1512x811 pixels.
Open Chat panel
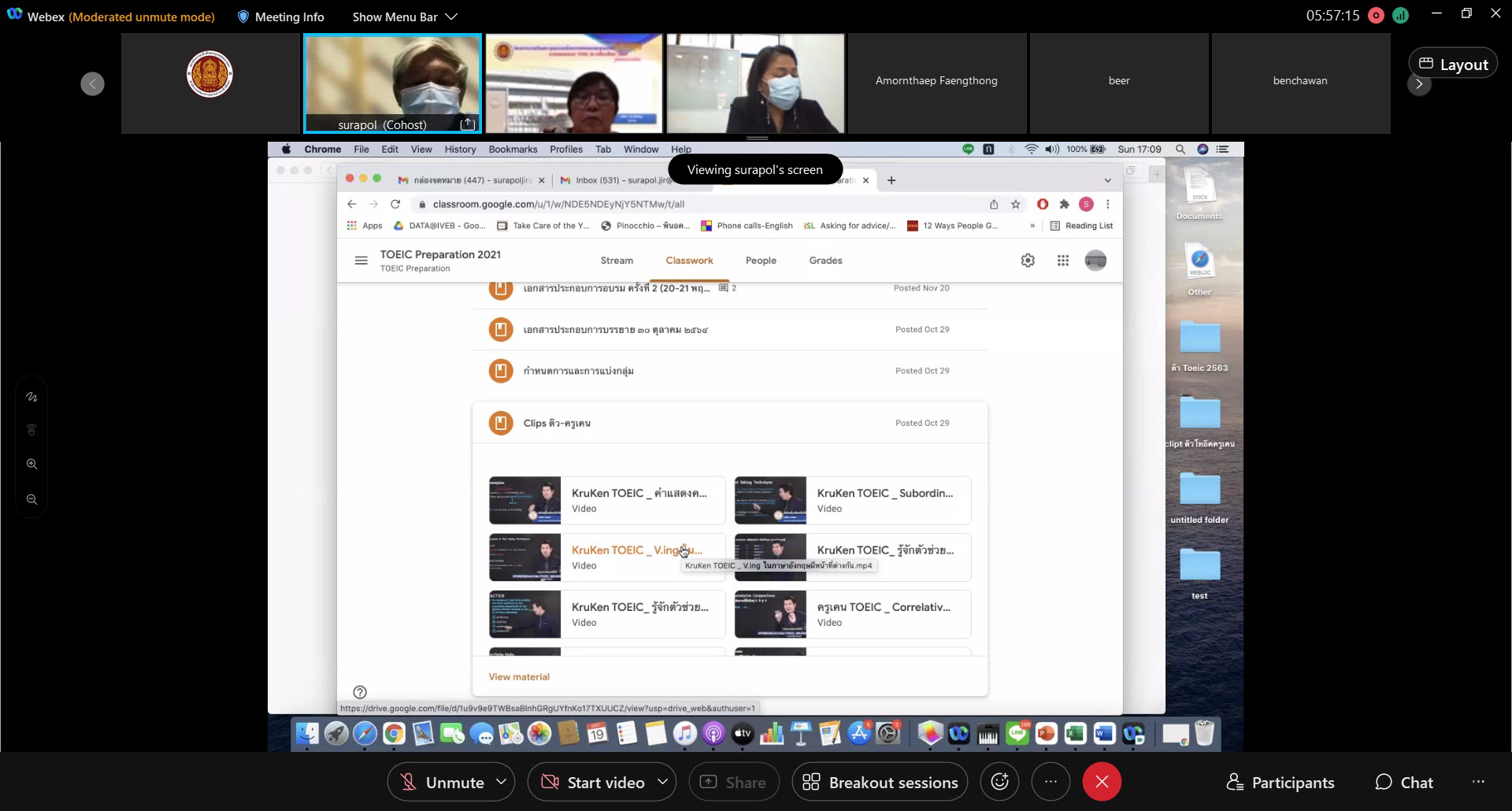click(1404, 782)
